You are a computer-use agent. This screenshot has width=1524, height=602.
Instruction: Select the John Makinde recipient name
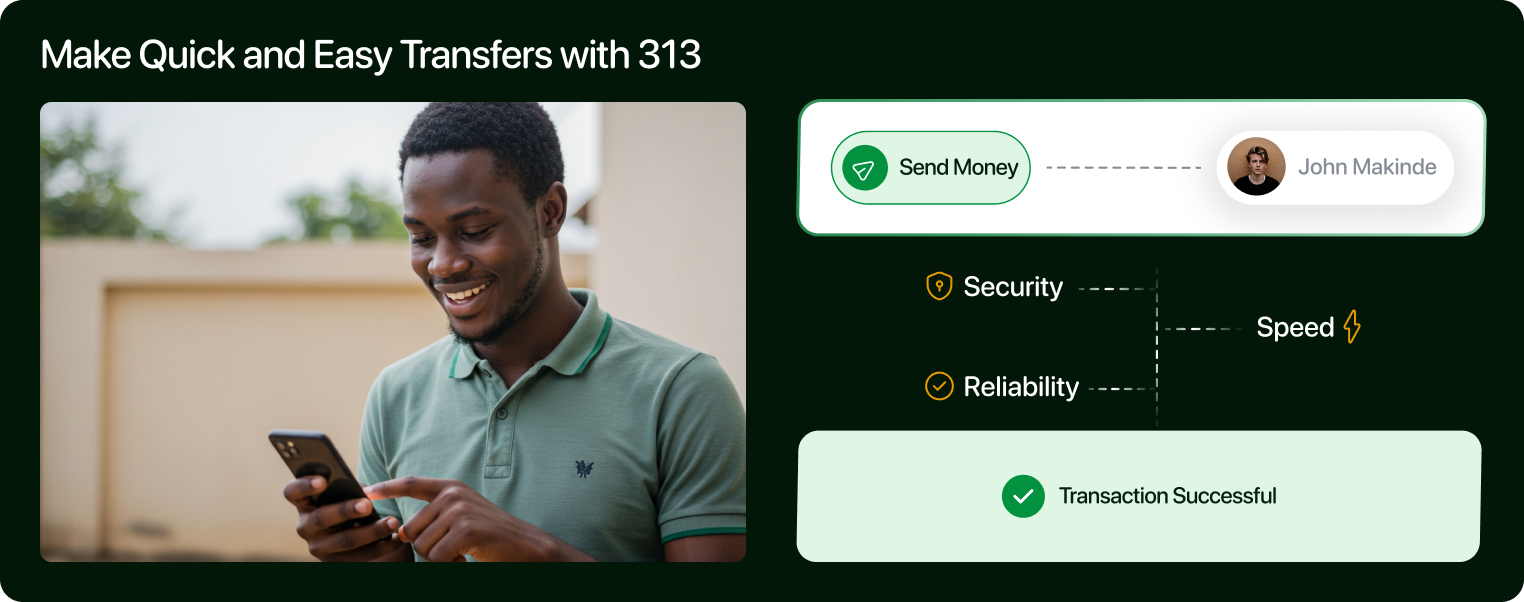(x=1367, y=167)
